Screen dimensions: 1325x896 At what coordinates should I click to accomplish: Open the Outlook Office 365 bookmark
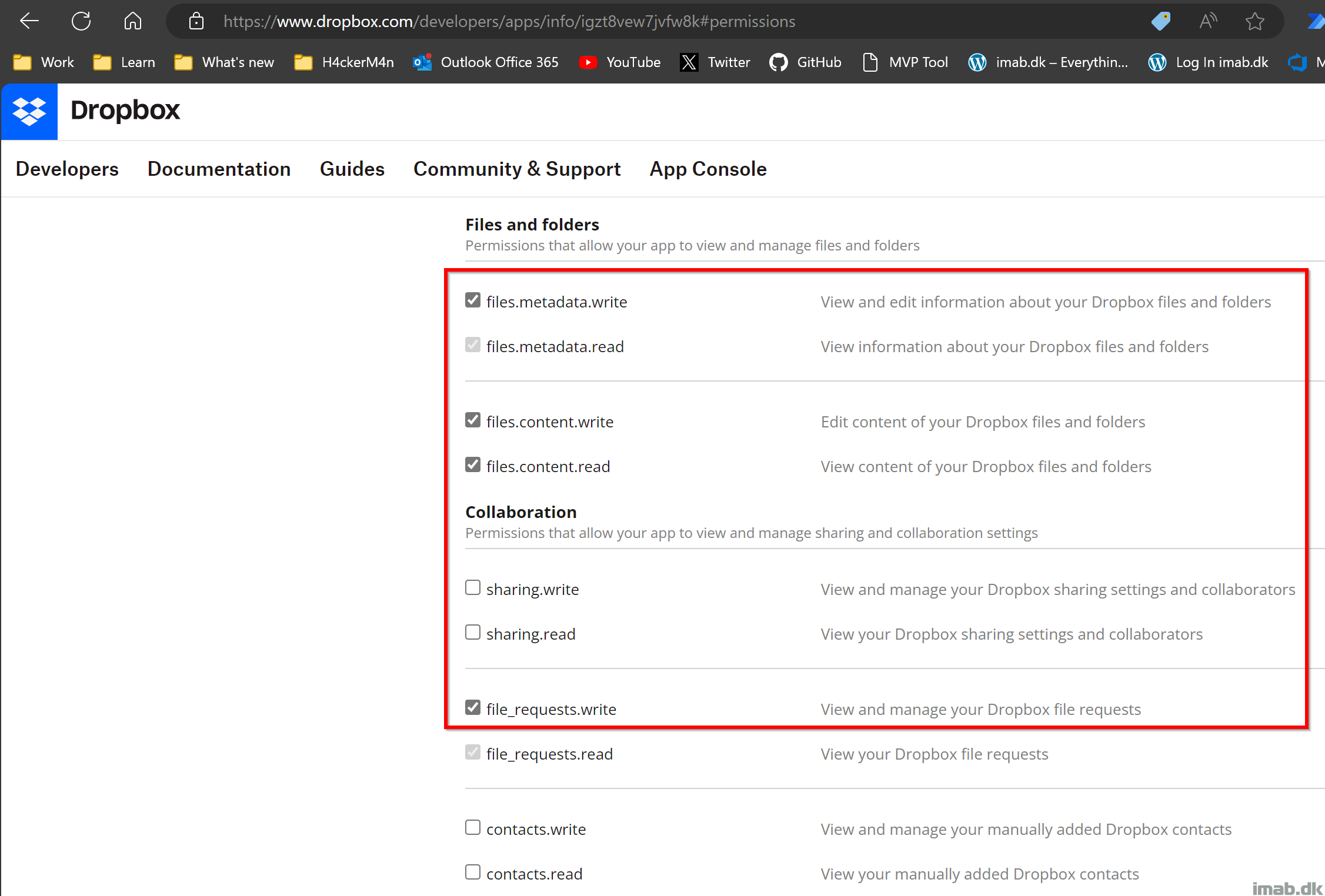click(486, 62)
